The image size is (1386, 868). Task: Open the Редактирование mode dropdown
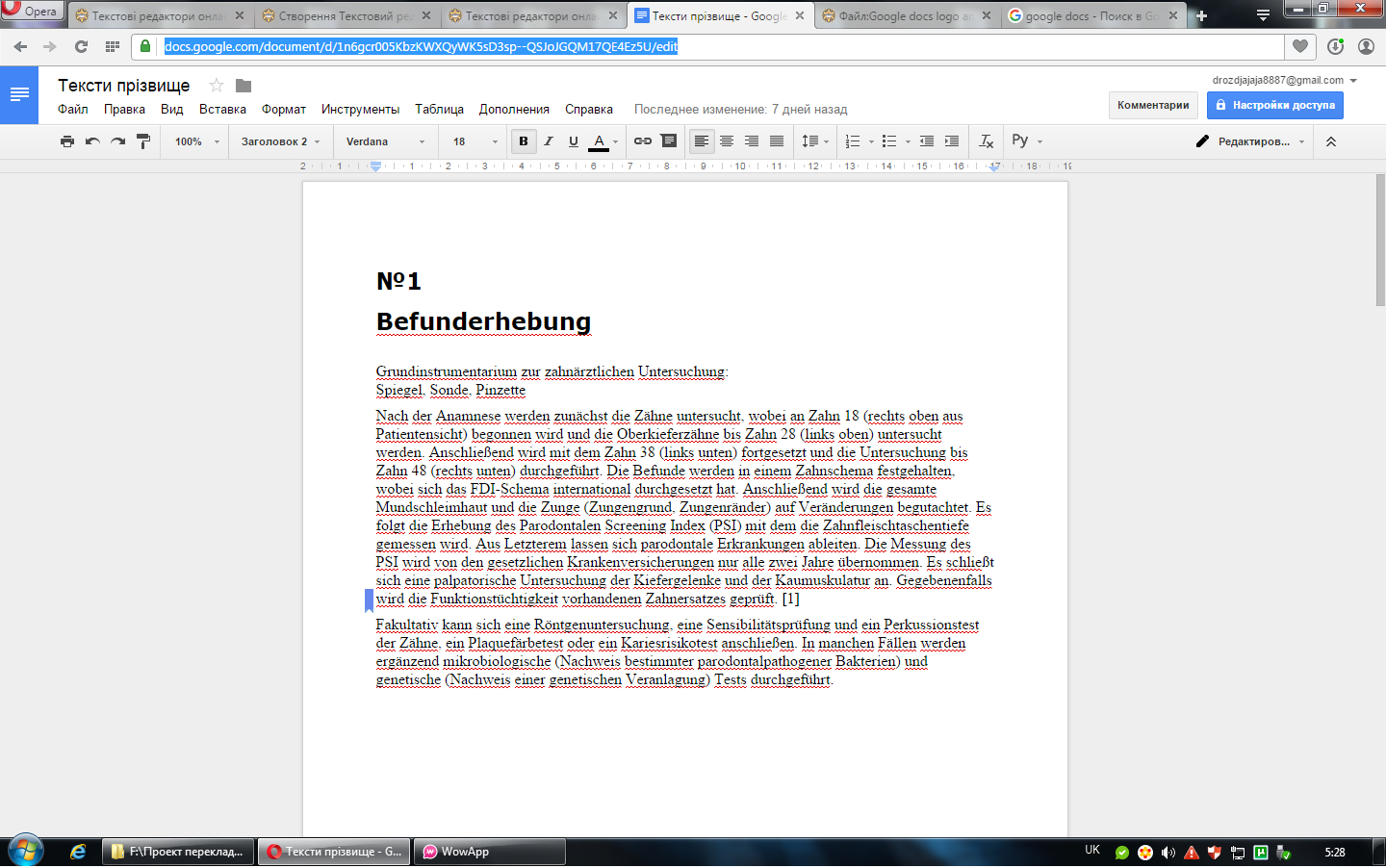pyautogui.click(x=1250, y=141)
